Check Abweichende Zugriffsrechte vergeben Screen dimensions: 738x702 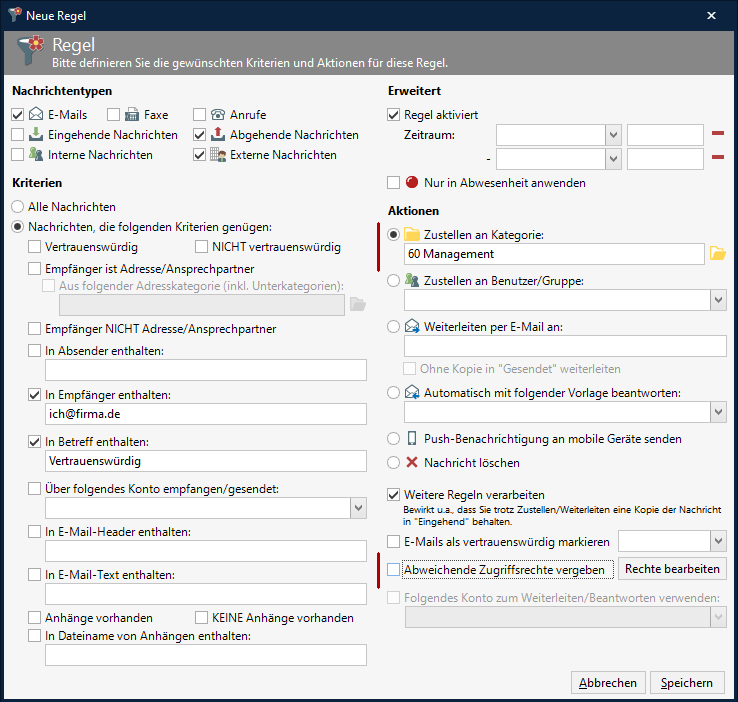point(393,569)
